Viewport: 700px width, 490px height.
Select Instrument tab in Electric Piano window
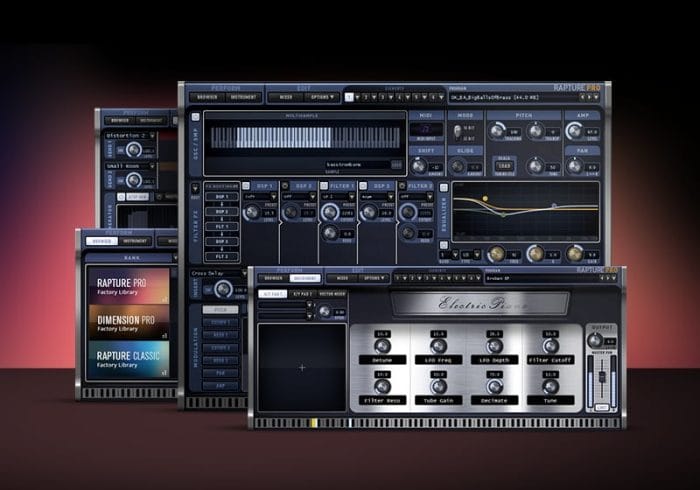coord(305,278)
